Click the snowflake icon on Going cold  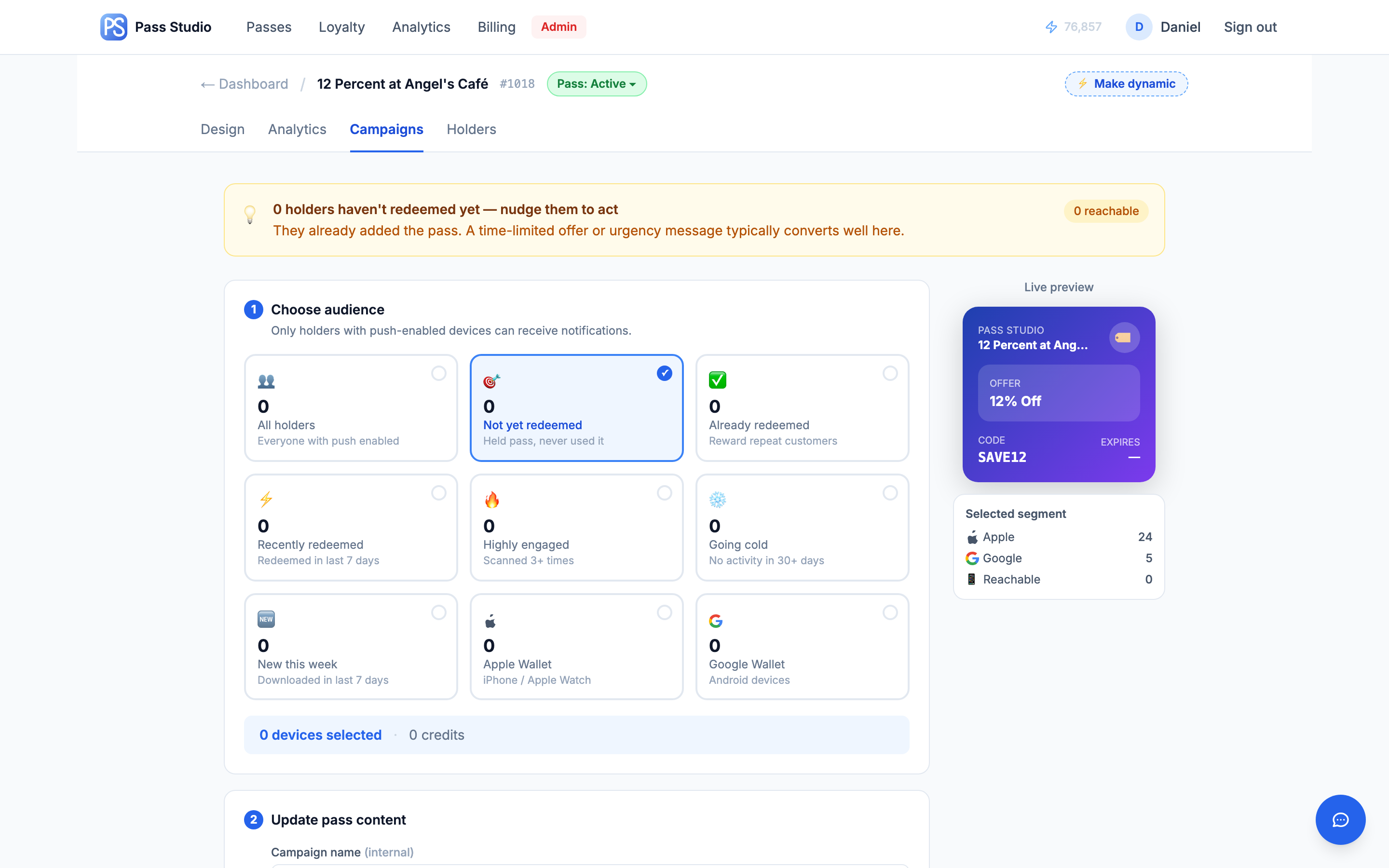[718, 500]
